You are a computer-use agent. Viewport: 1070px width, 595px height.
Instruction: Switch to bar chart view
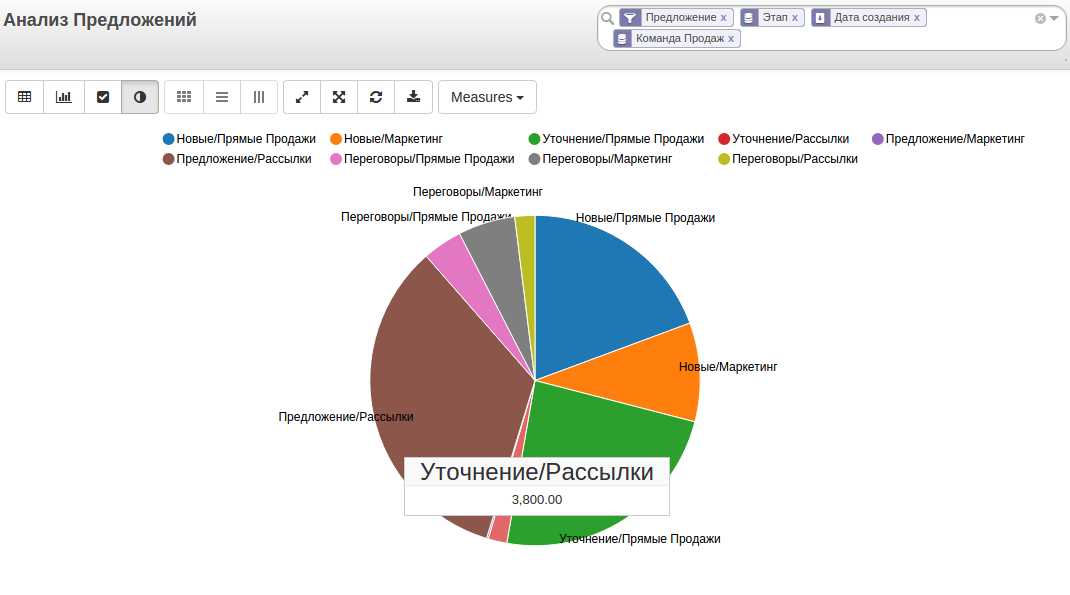[x=63, y=97]
